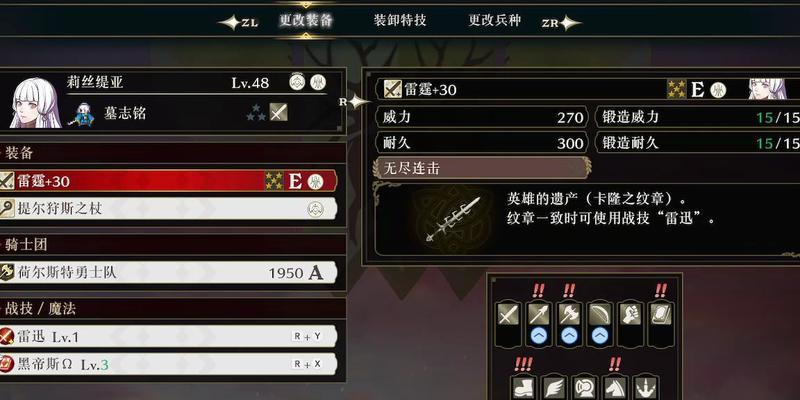The width and height of the screenshot is (800, 400).
Task: Select the magic tome icon
Action: (x=661, y=314)
